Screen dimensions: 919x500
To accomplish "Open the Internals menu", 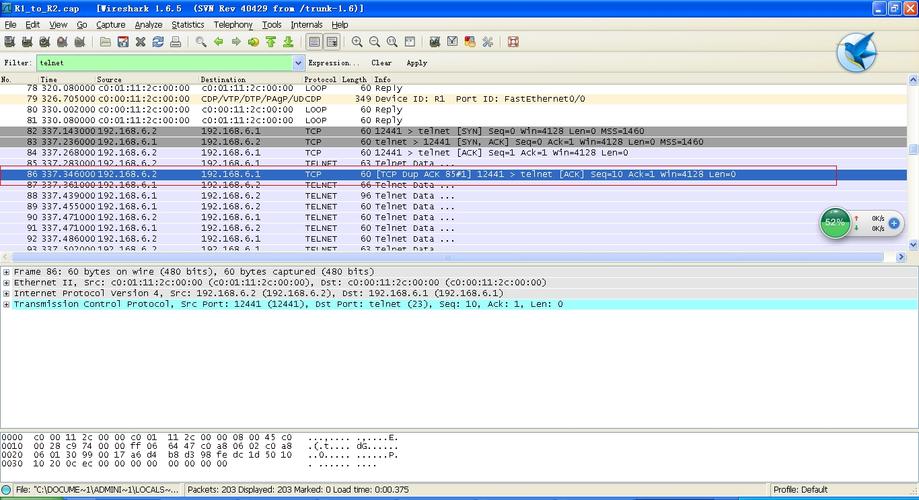I will [307, 25].
